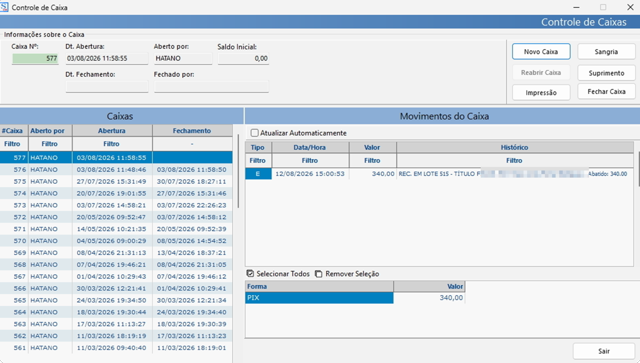Click Tipo column header in movements
Viewport: 640px width, 363px height.
click(x=258, y=147)
